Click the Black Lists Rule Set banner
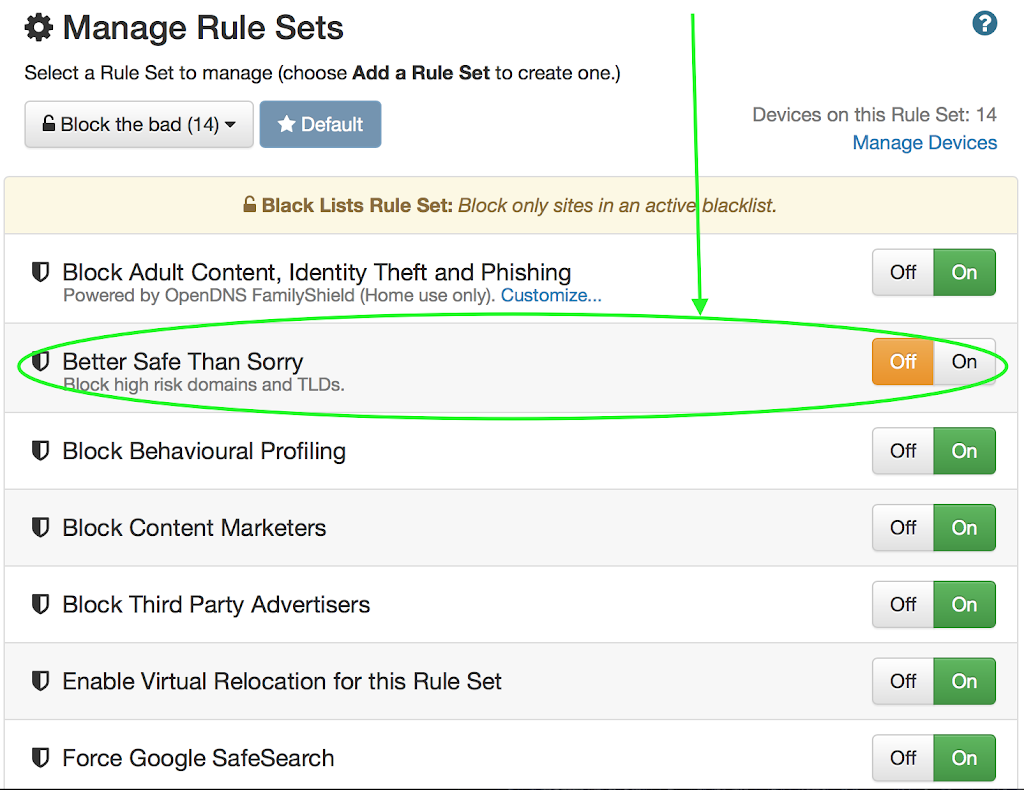1024x790 pixels. (x=510, y=206)
